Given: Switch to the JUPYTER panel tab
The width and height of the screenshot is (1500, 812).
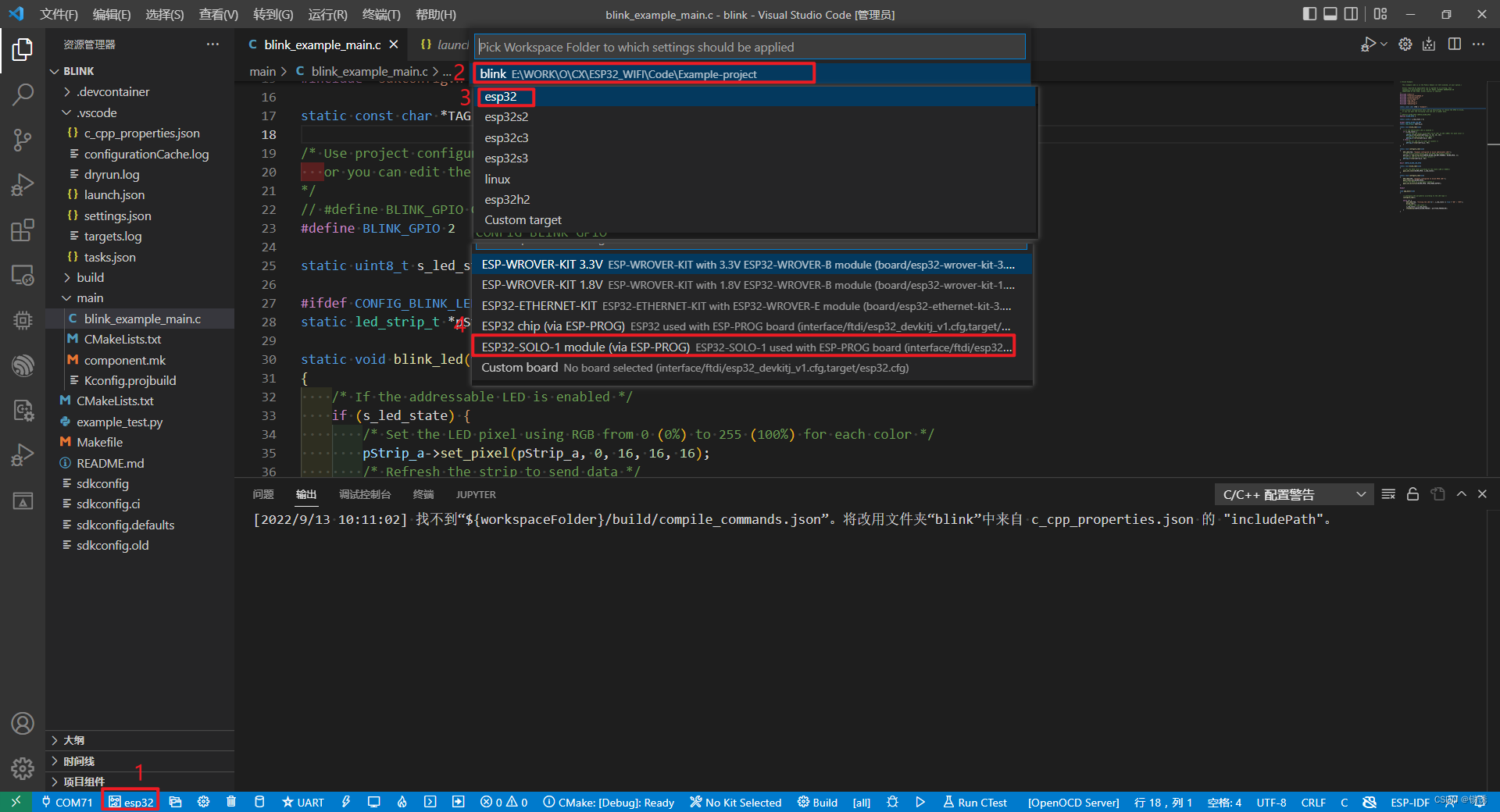Looking at the screenshot, I should pos(476,494).
